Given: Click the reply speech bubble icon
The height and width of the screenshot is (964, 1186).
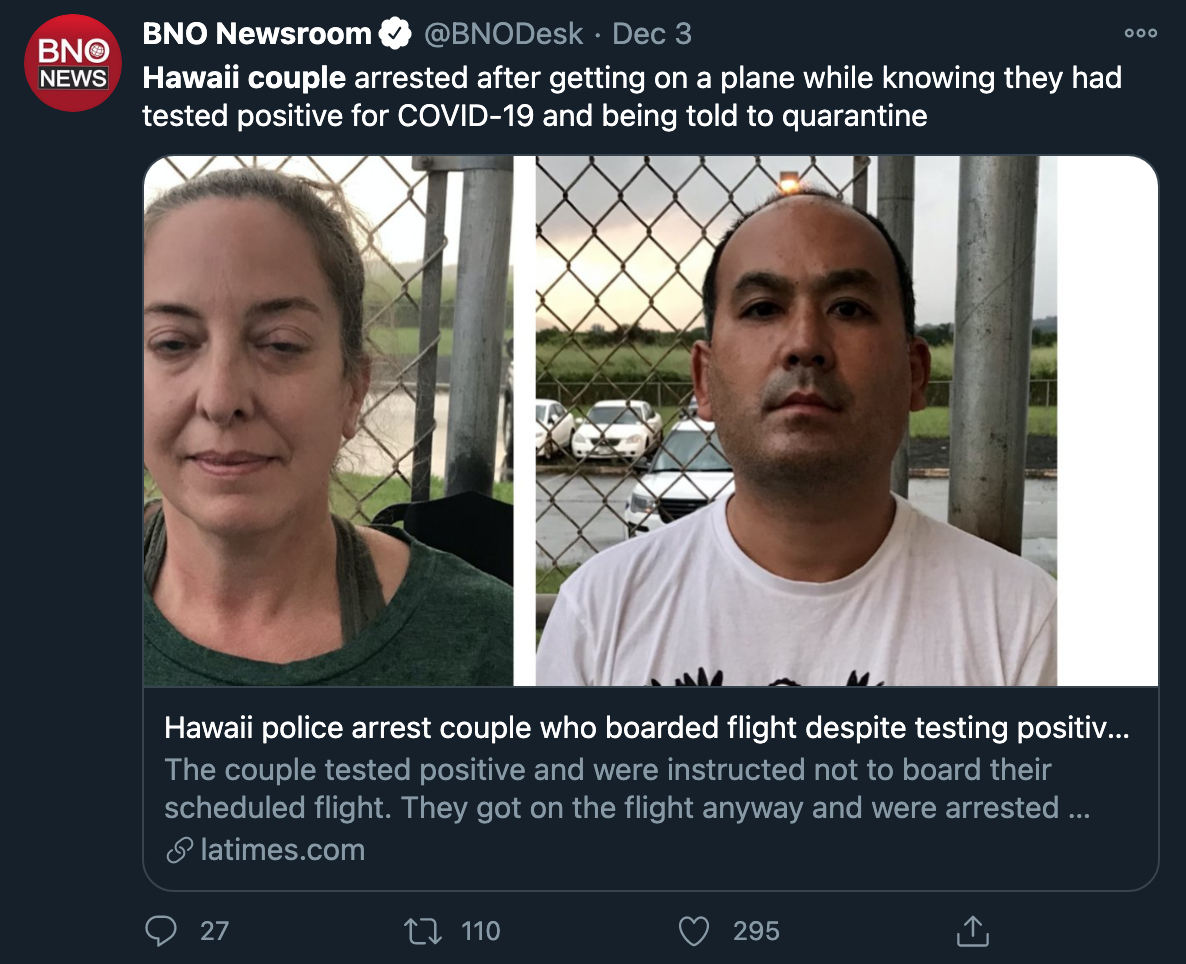Looking at the screenshot, I should (x=160, y=931).
